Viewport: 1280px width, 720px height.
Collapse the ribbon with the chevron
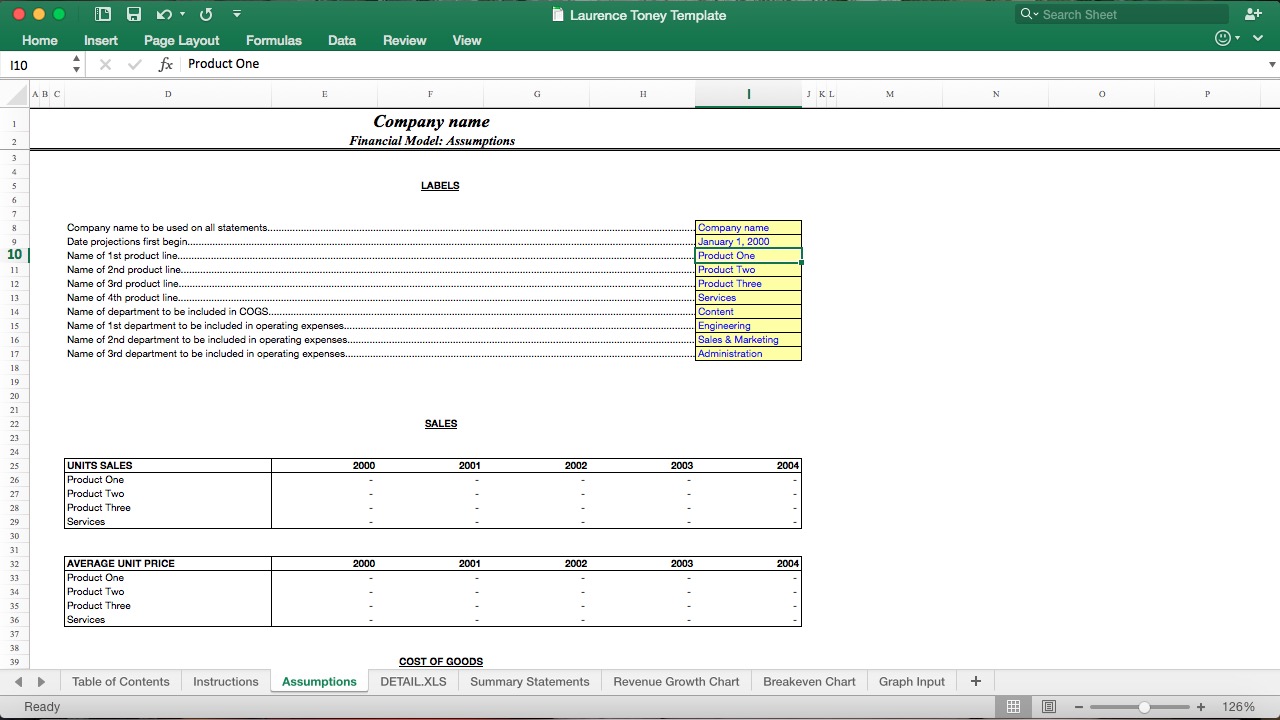pos(1258,37)
